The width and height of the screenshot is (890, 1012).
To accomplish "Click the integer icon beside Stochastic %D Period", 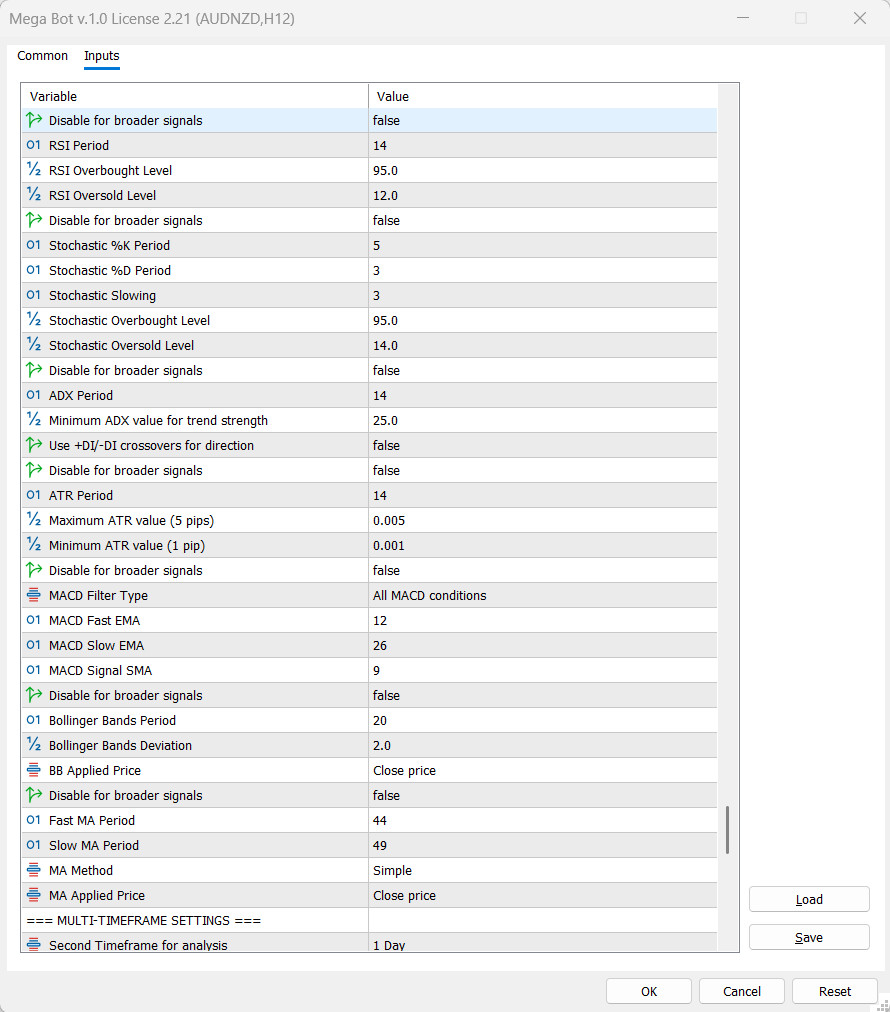I will [34, 270].
